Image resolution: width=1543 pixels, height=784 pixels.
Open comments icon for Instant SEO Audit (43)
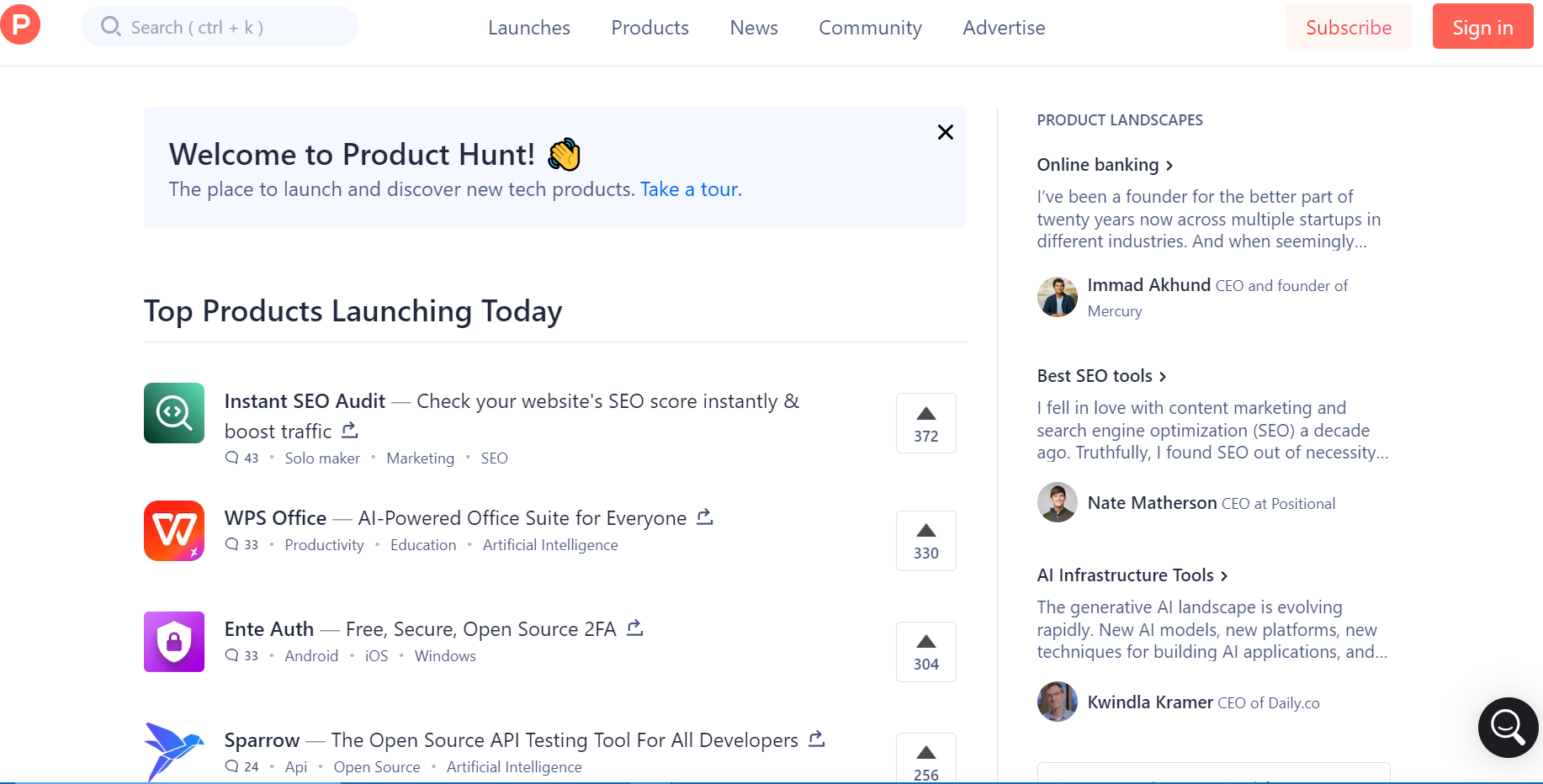(232, 458)
